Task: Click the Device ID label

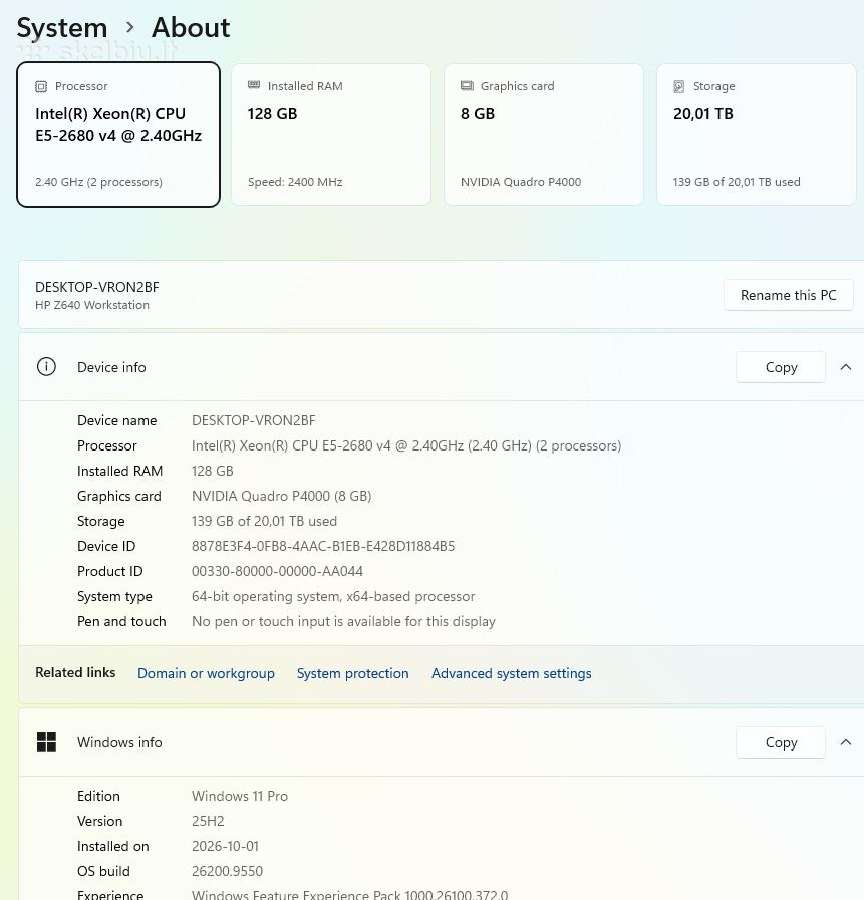Action: click(x=106, y=546)
